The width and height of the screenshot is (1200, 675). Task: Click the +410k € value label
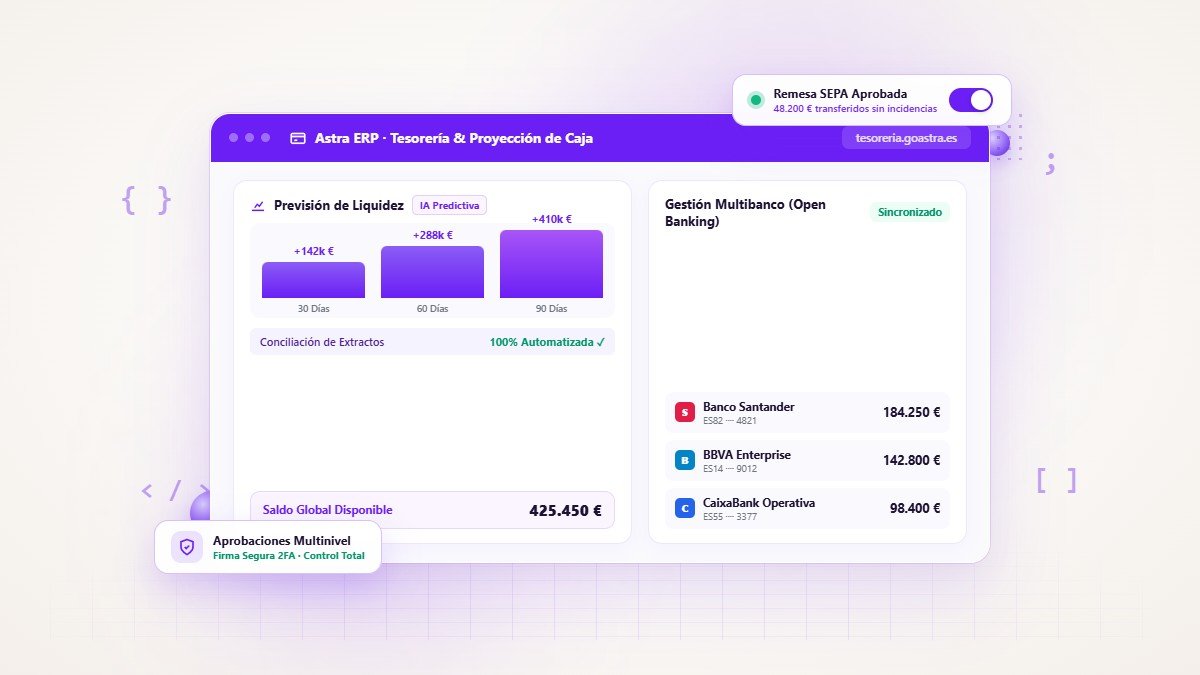pos(552,219)
